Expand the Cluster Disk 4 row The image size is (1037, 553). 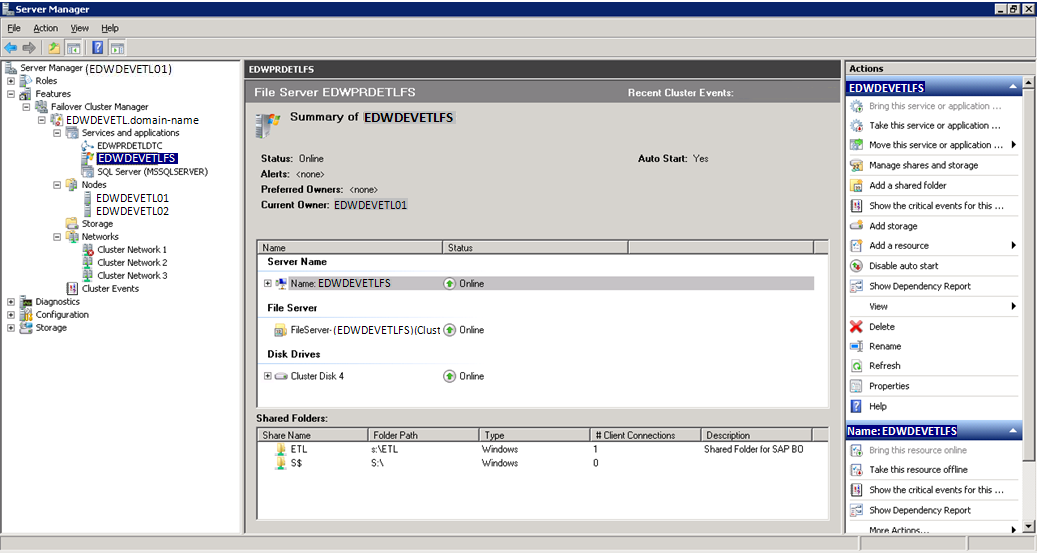(267, 376)
